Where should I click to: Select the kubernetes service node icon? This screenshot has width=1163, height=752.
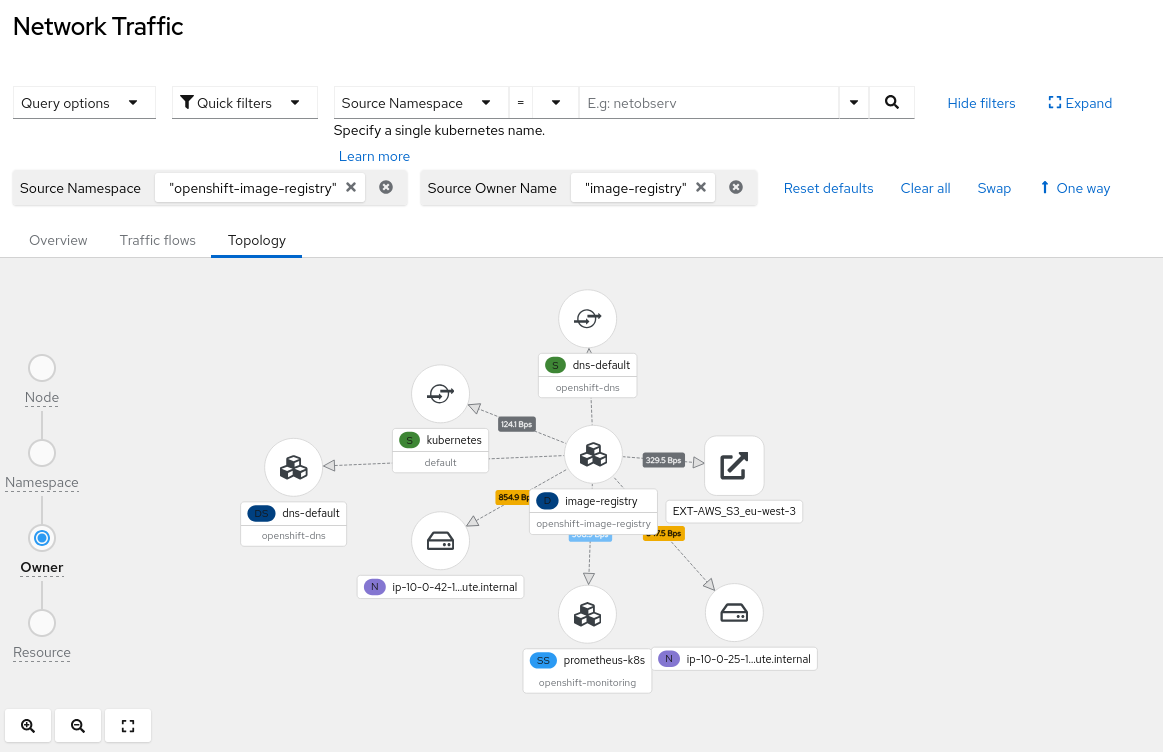(440, 394)
